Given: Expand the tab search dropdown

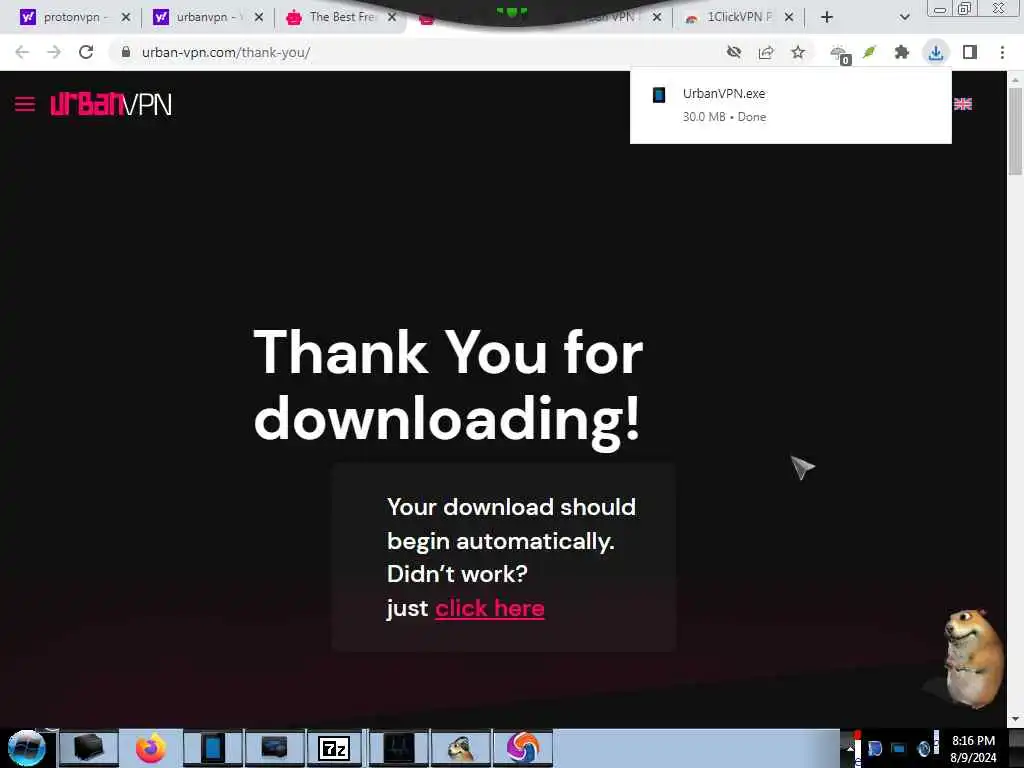Looking at the screenshot, I should (904, 18).
